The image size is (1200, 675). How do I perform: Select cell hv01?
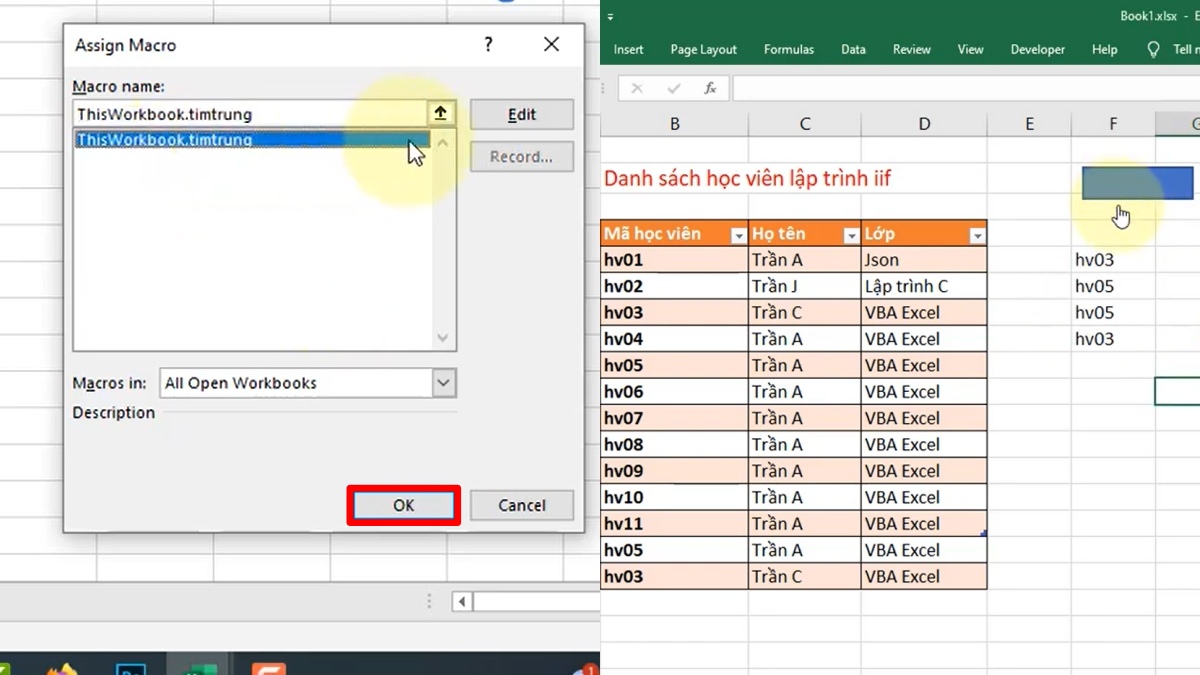675,260
